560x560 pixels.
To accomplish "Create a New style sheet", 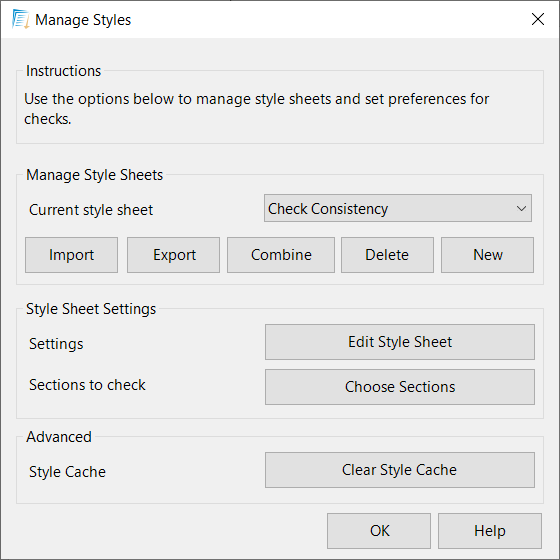I will pyautogui.click(x=488, y=255).
